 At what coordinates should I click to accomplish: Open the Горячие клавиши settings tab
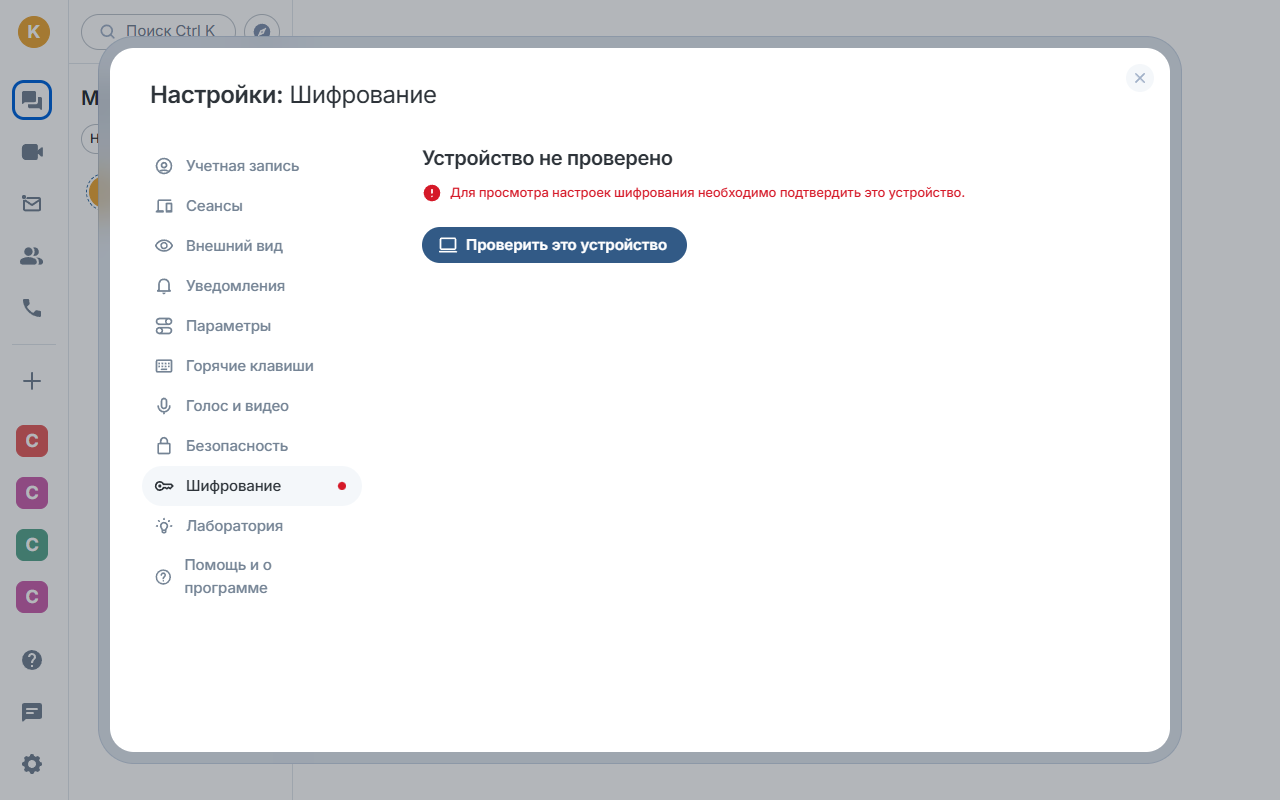(x=252, y=366)
